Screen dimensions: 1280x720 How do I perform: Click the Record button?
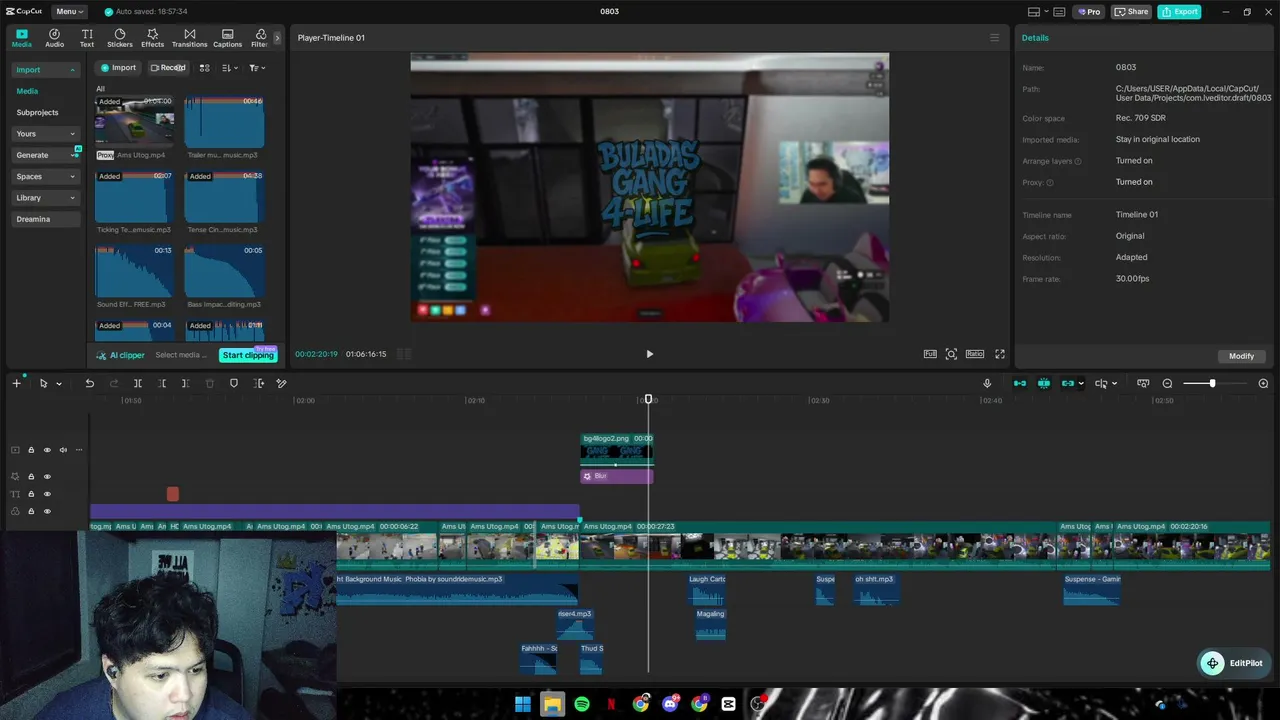point(167,68)
